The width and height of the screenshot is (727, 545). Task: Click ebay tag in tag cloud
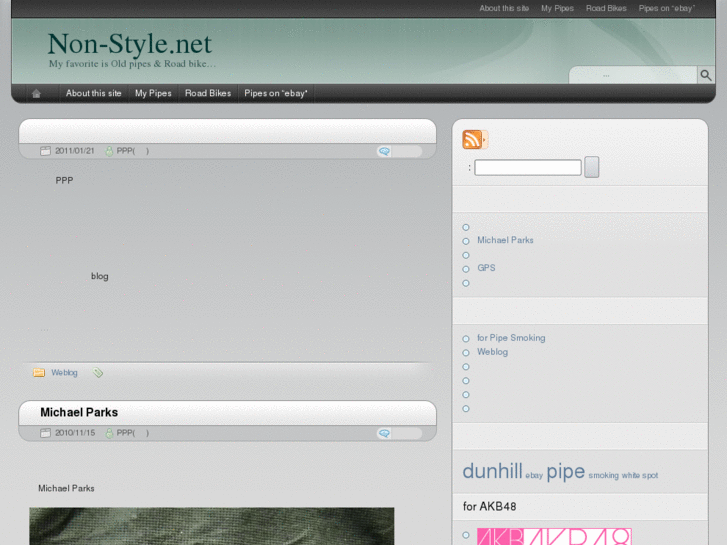[534, 475]
